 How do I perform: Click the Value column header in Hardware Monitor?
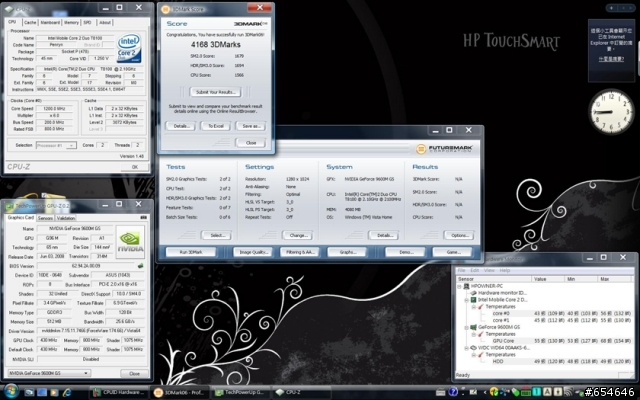click(547, 279)
